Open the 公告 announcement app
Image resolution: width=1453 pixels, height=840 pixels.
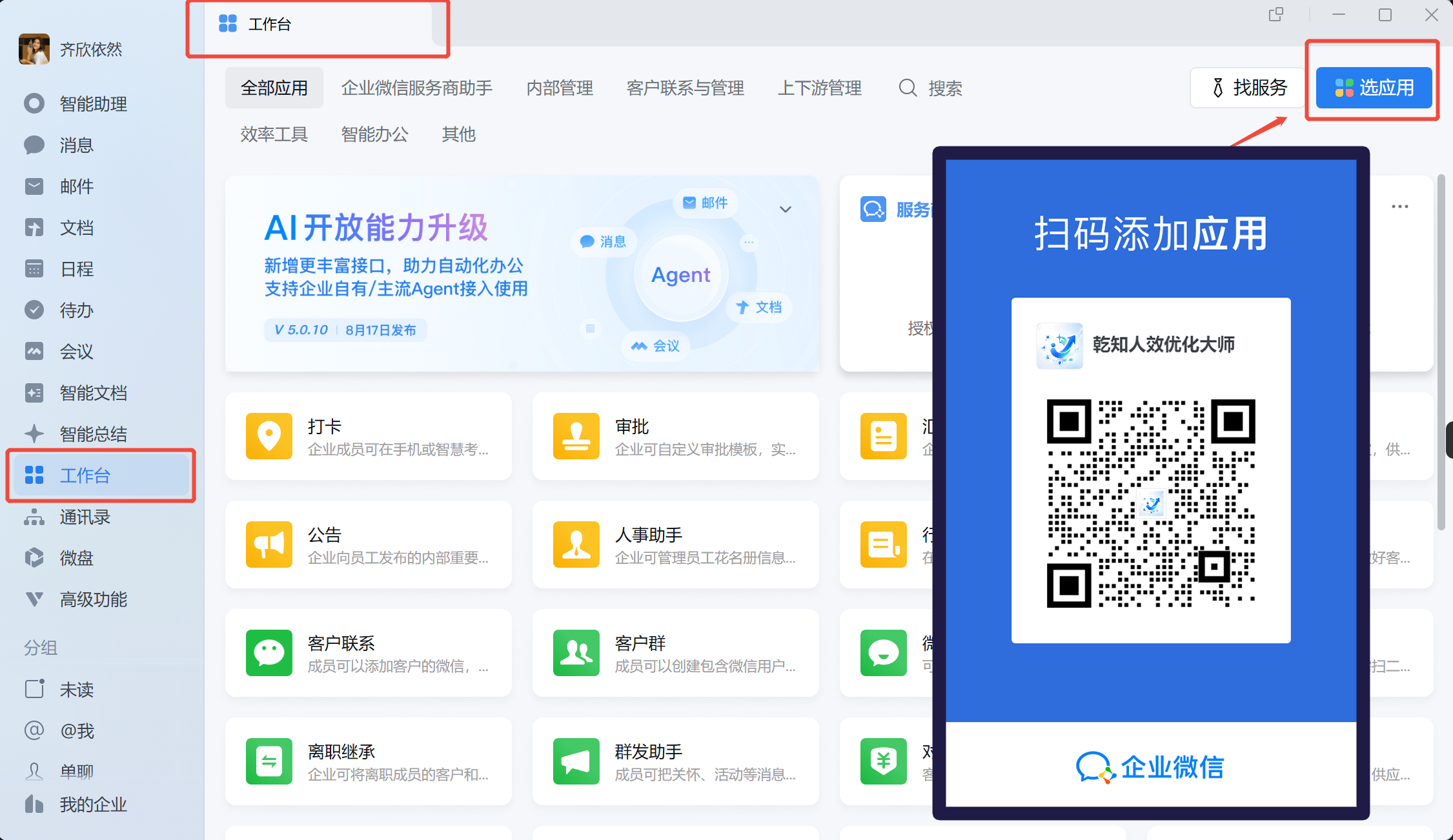point(368,545)
